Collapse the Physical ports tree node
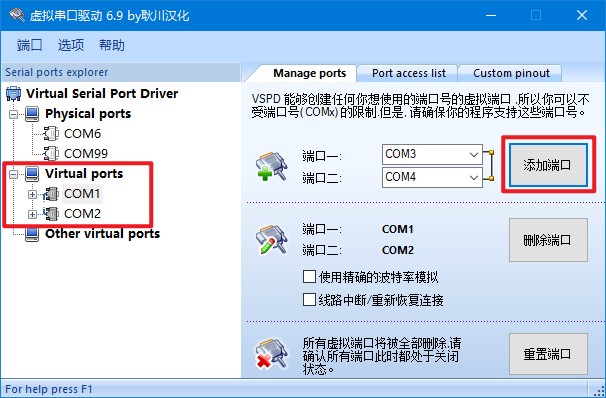 tap(14, 114)
